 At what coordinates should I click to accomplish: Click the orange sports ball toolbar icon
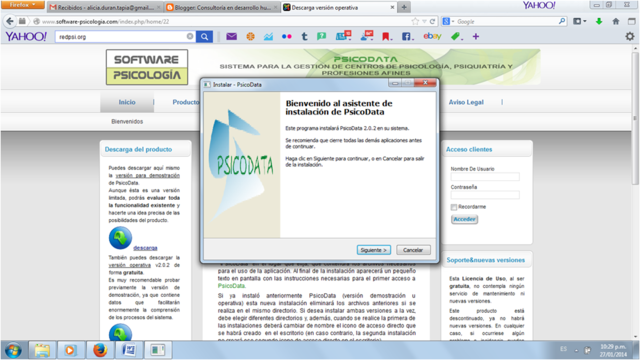click(x=250, y=37)
